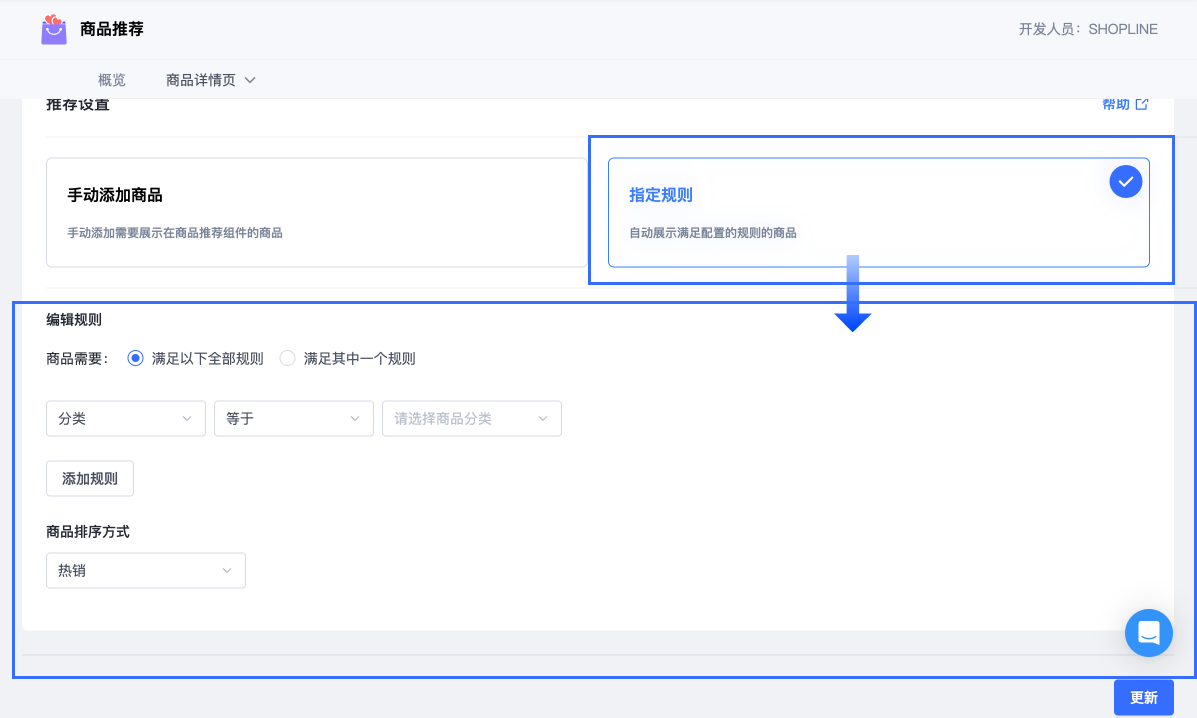
Task: Click the 开发人员: SHOPLINE text
Action: (1088, 29)
